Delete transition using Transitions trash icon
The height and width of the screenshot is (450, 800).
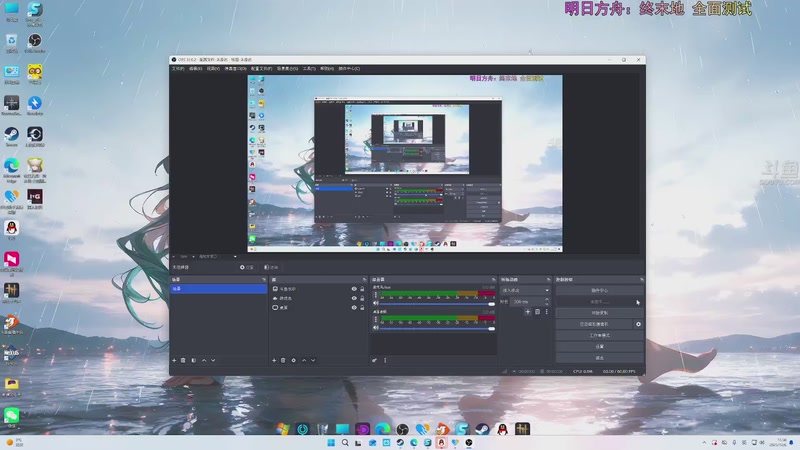coord(537,312)
